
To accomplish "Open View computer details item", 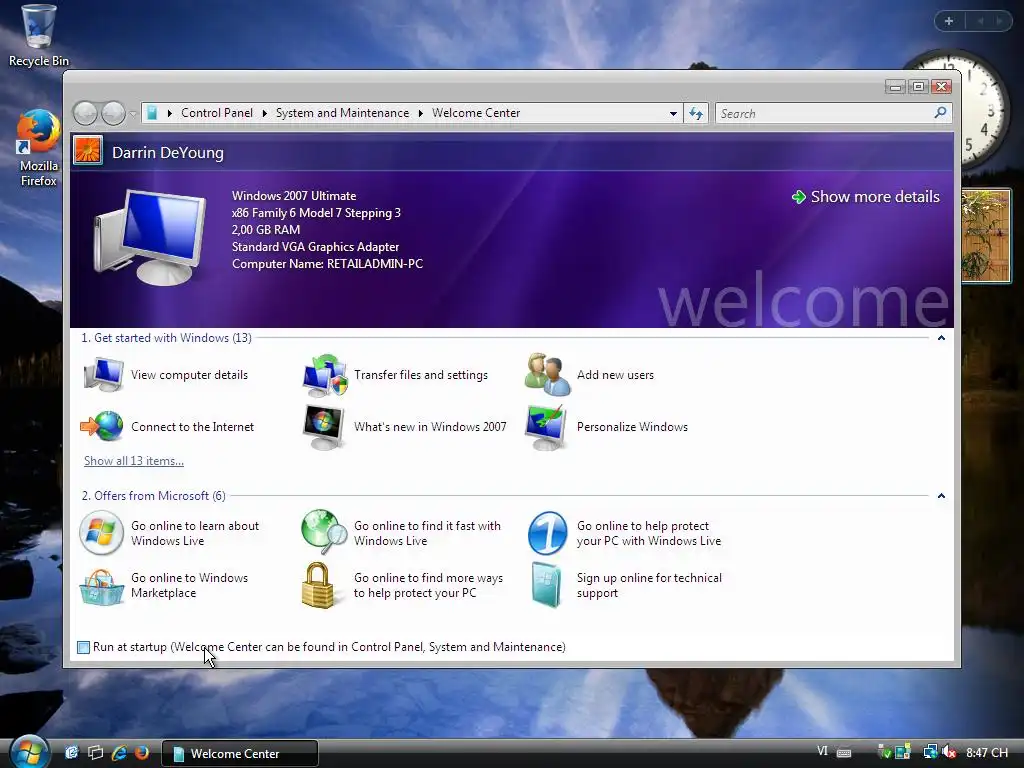I will click(167, 375).
